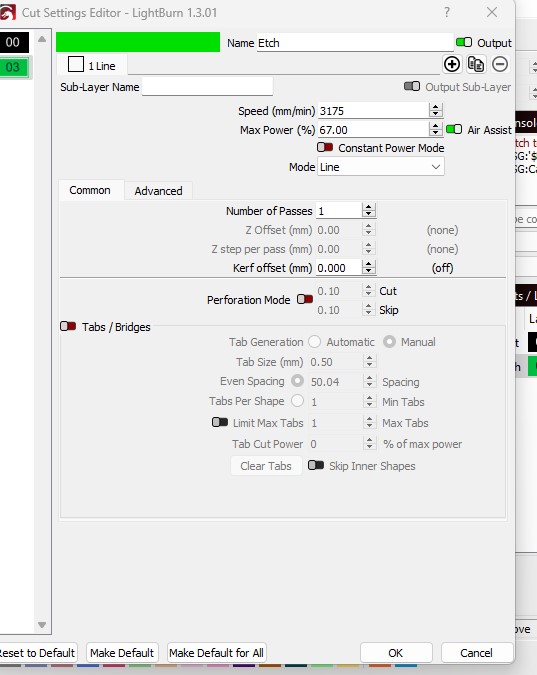Open the question mark help button
The height and width of the screenshot is (675, 537).
click(447, 12)
